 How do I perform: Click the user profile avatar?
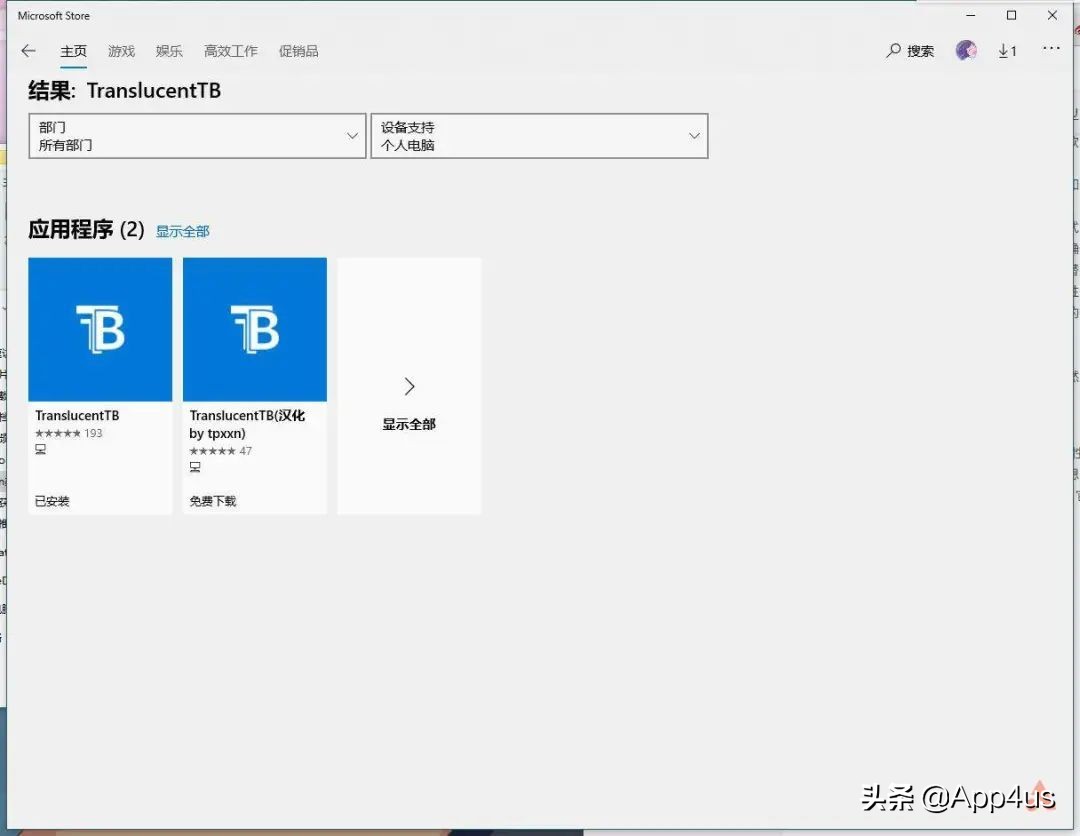coord(965,49)
